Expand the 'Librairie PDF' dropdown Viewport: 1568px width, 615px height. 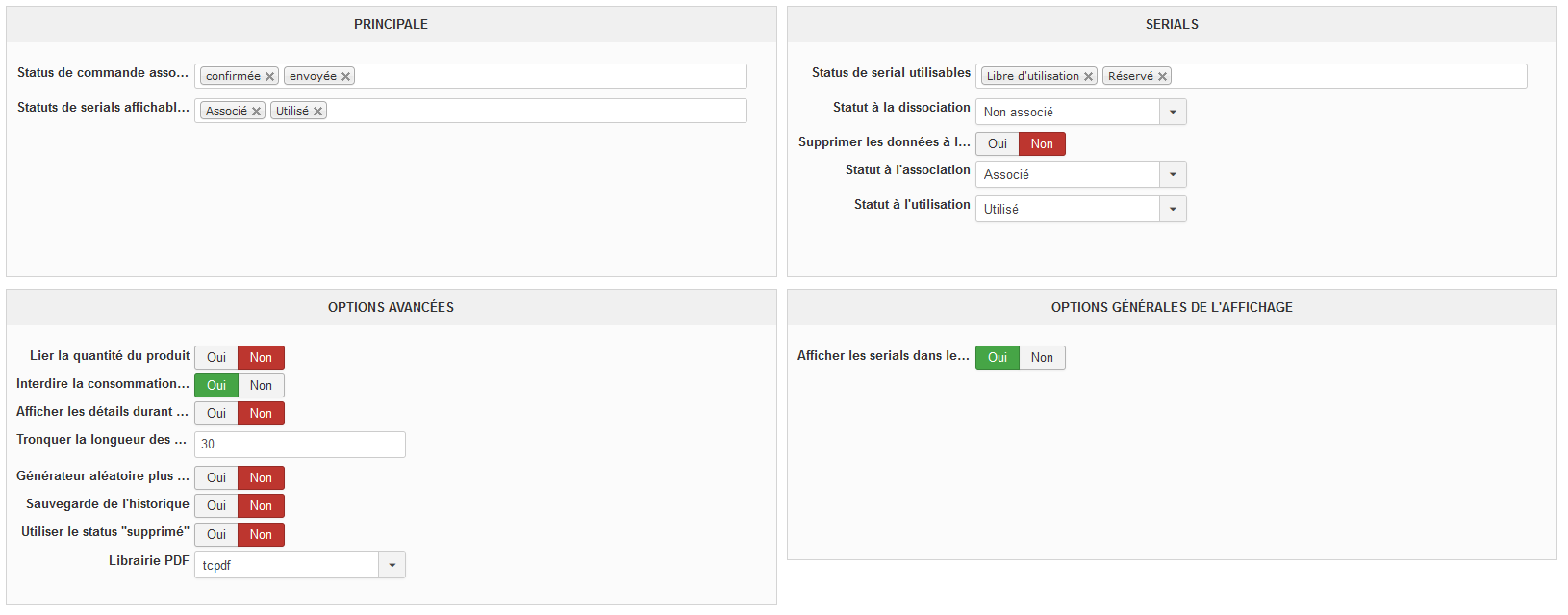pos(392,566)
